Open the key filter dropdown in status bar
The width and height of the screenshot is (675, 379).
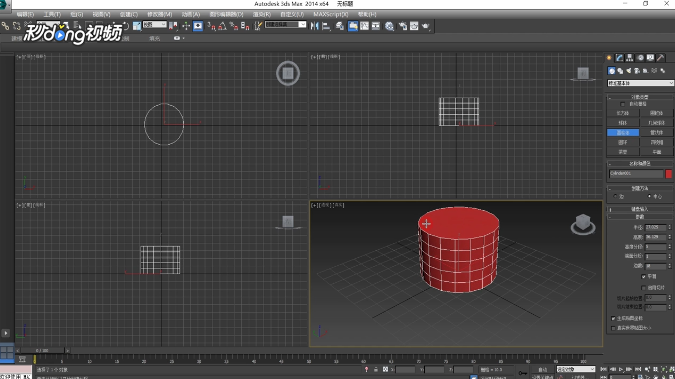[x=576, y=370]
